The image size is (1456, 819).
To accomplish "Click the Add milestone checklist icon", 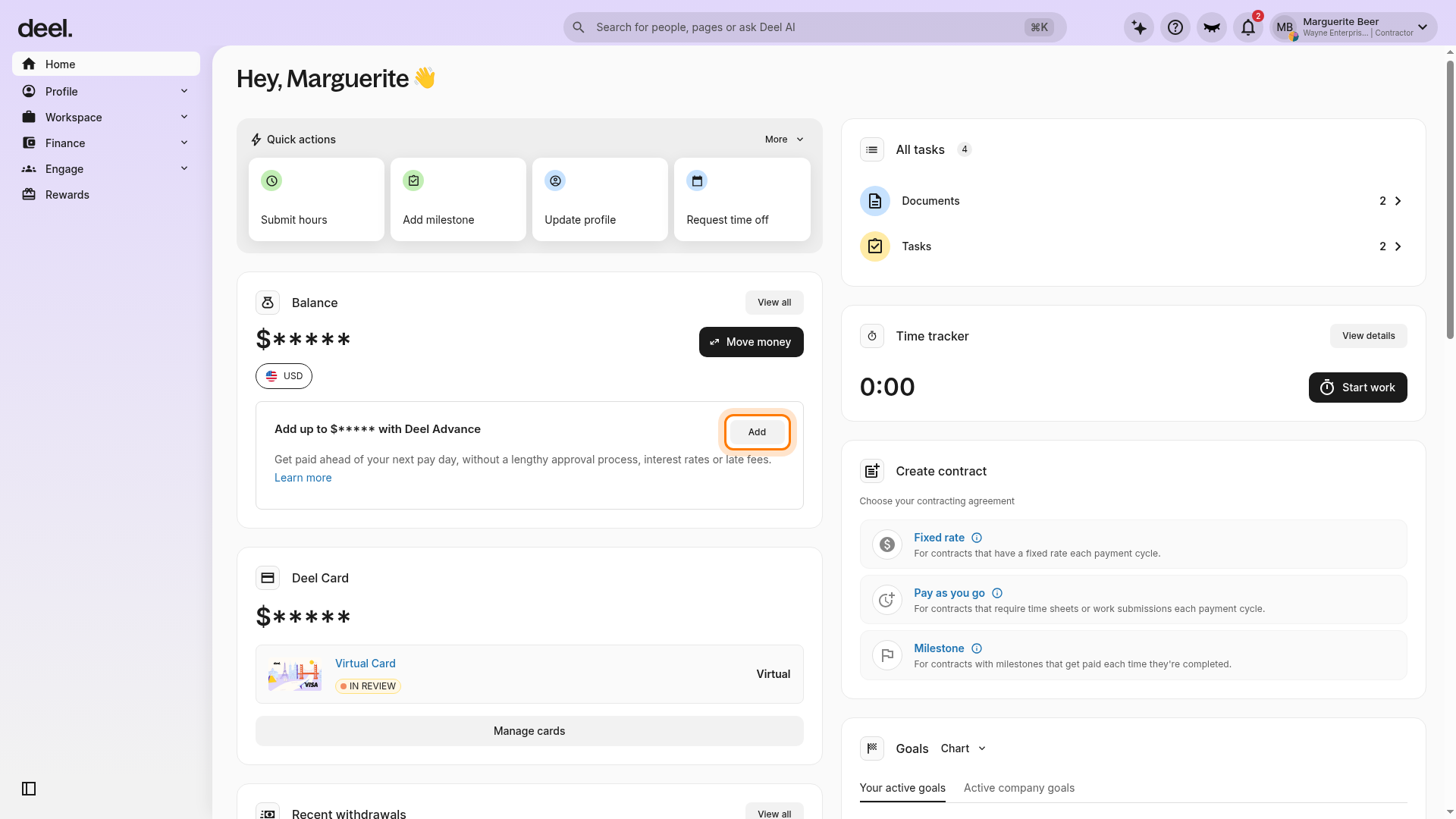I will click(413, 180).
